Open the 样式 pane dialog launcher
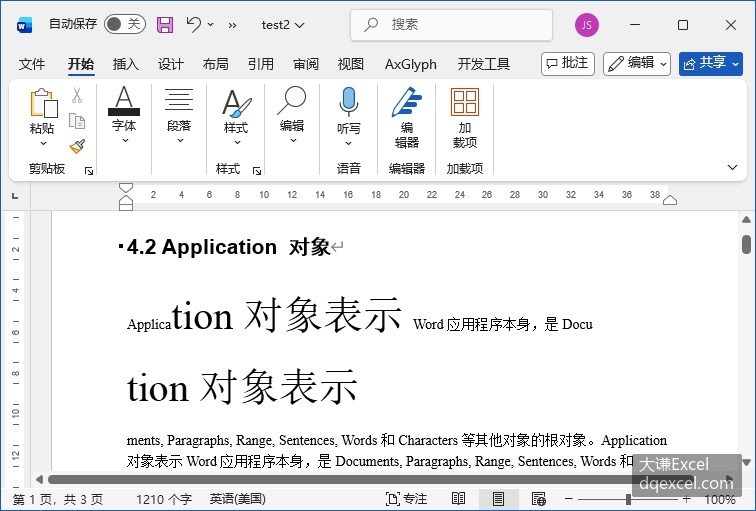 tap(257, 170)
